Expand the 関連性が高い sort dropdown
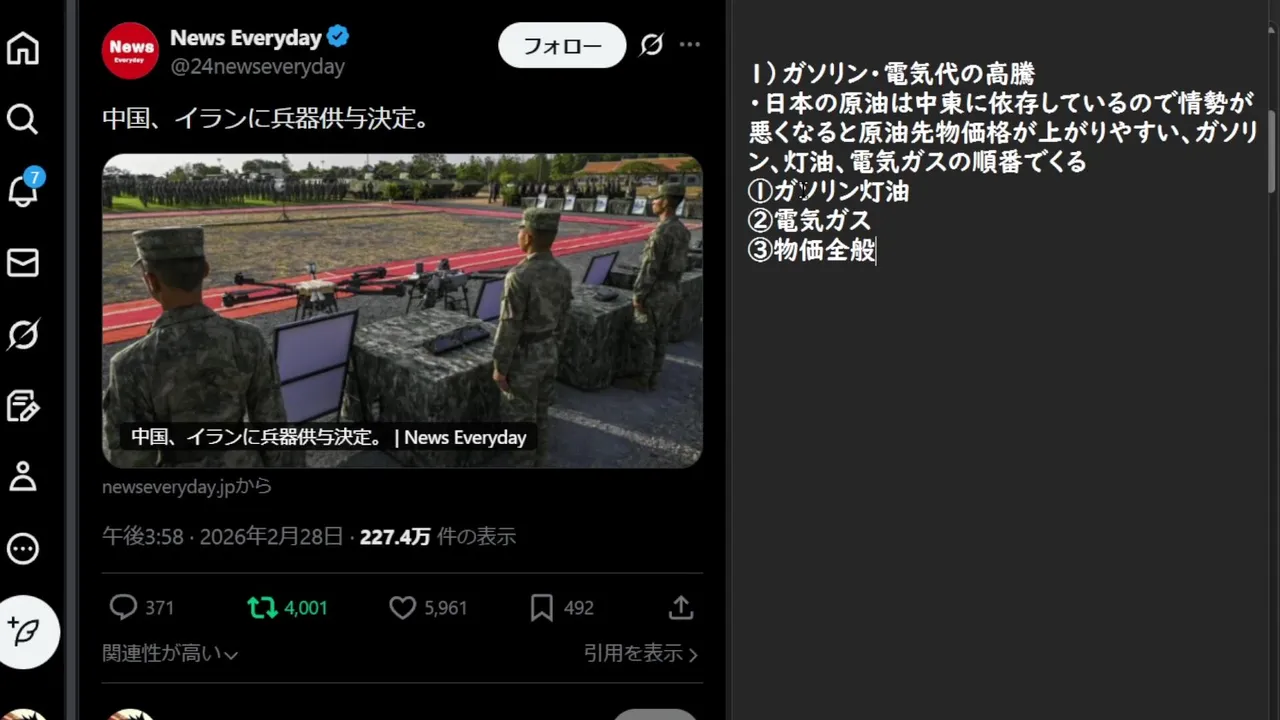1280x720 pixels. [x=170, y=654]
